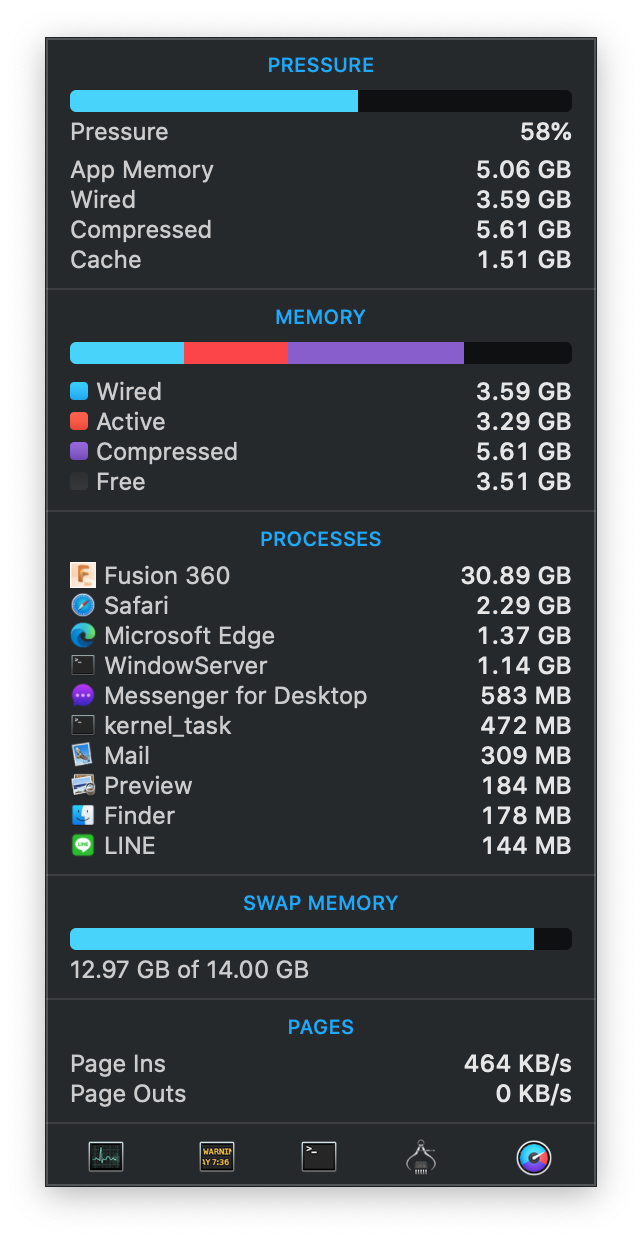Click the purple Compressed legend swatch
The width and height of the screenshot is (642, 1240).
(79, 452)
